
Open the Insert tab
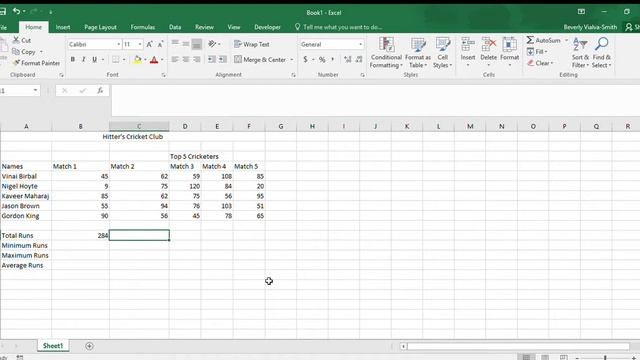[x=63, y=27]
